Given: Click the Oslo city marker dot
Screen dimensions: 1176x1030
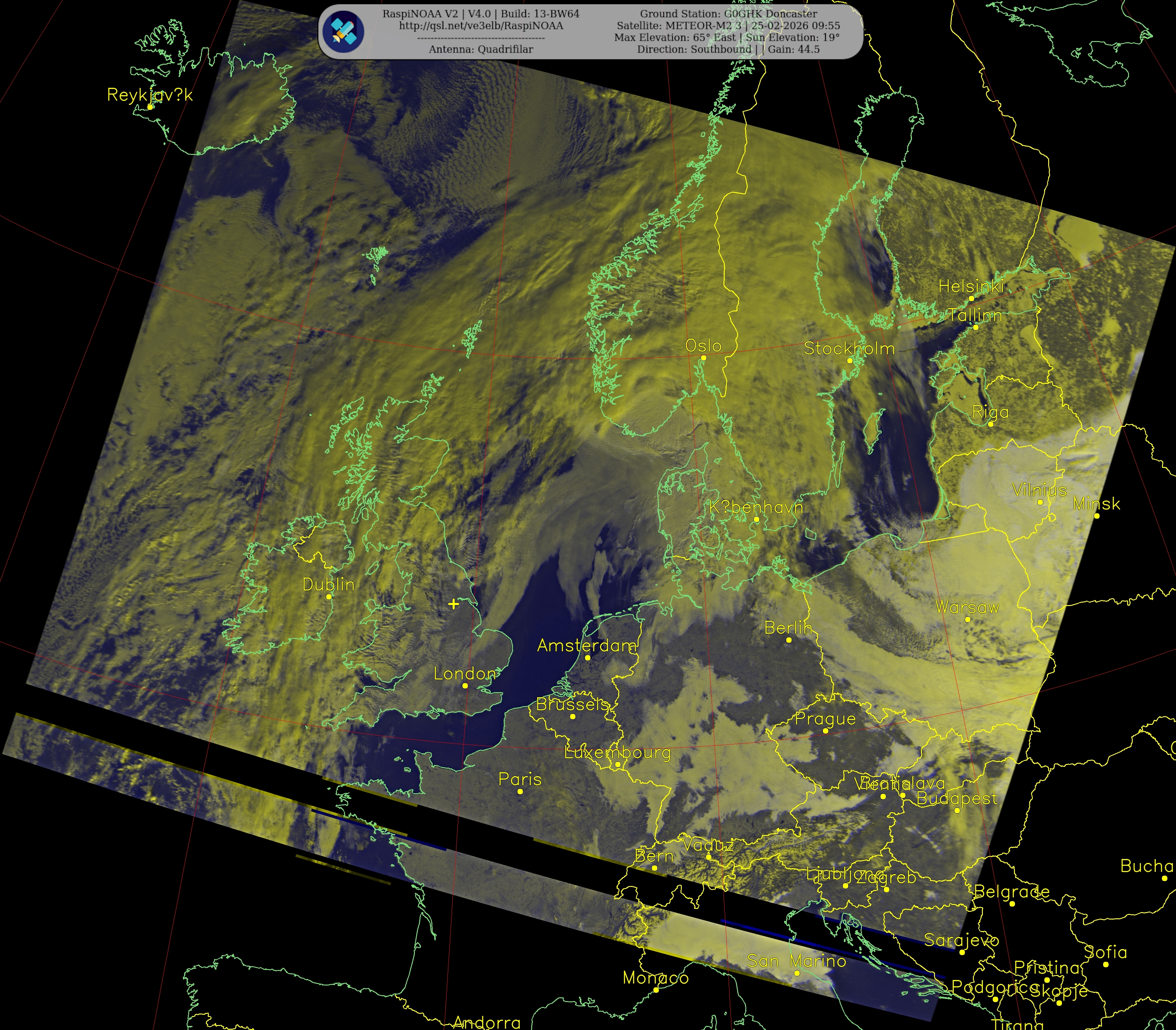Looking at the screenshot, I should [x=704, y=358].
